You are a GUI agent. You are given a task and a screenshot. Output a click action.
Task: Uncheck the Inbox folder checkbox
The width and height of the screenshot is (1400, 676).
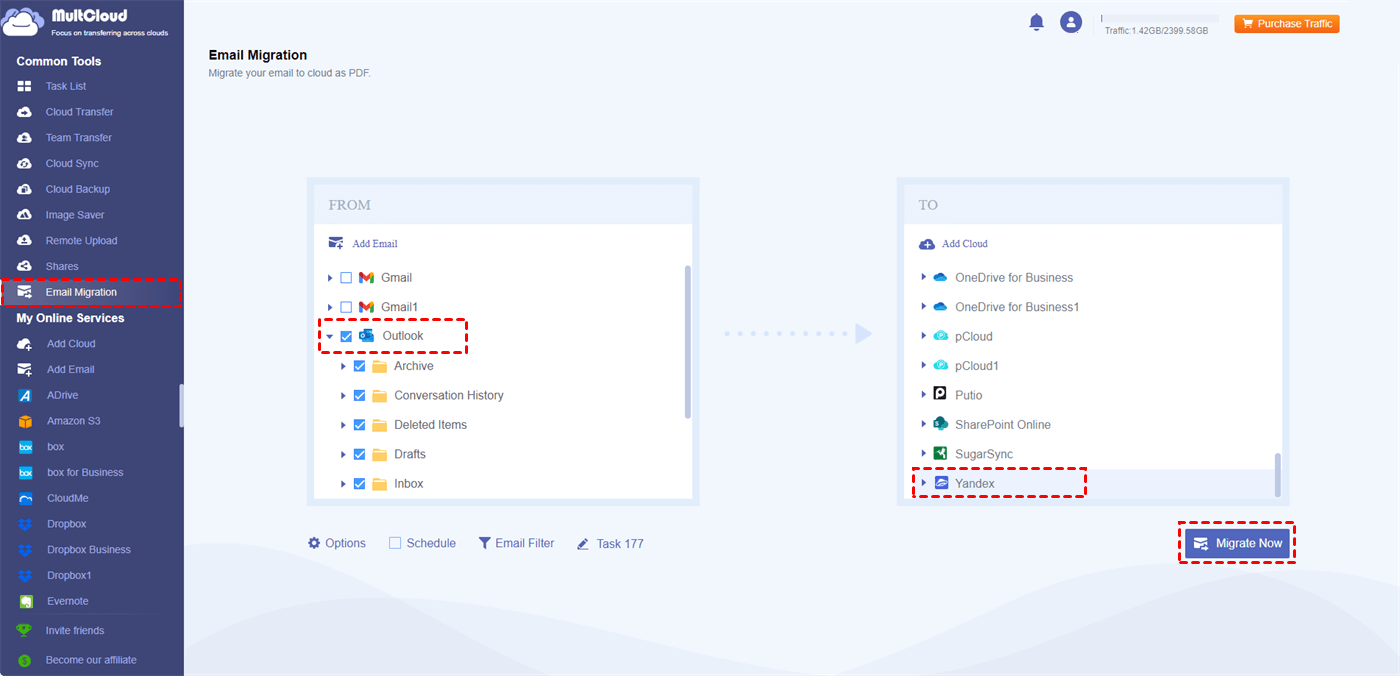tap(359, 484)
